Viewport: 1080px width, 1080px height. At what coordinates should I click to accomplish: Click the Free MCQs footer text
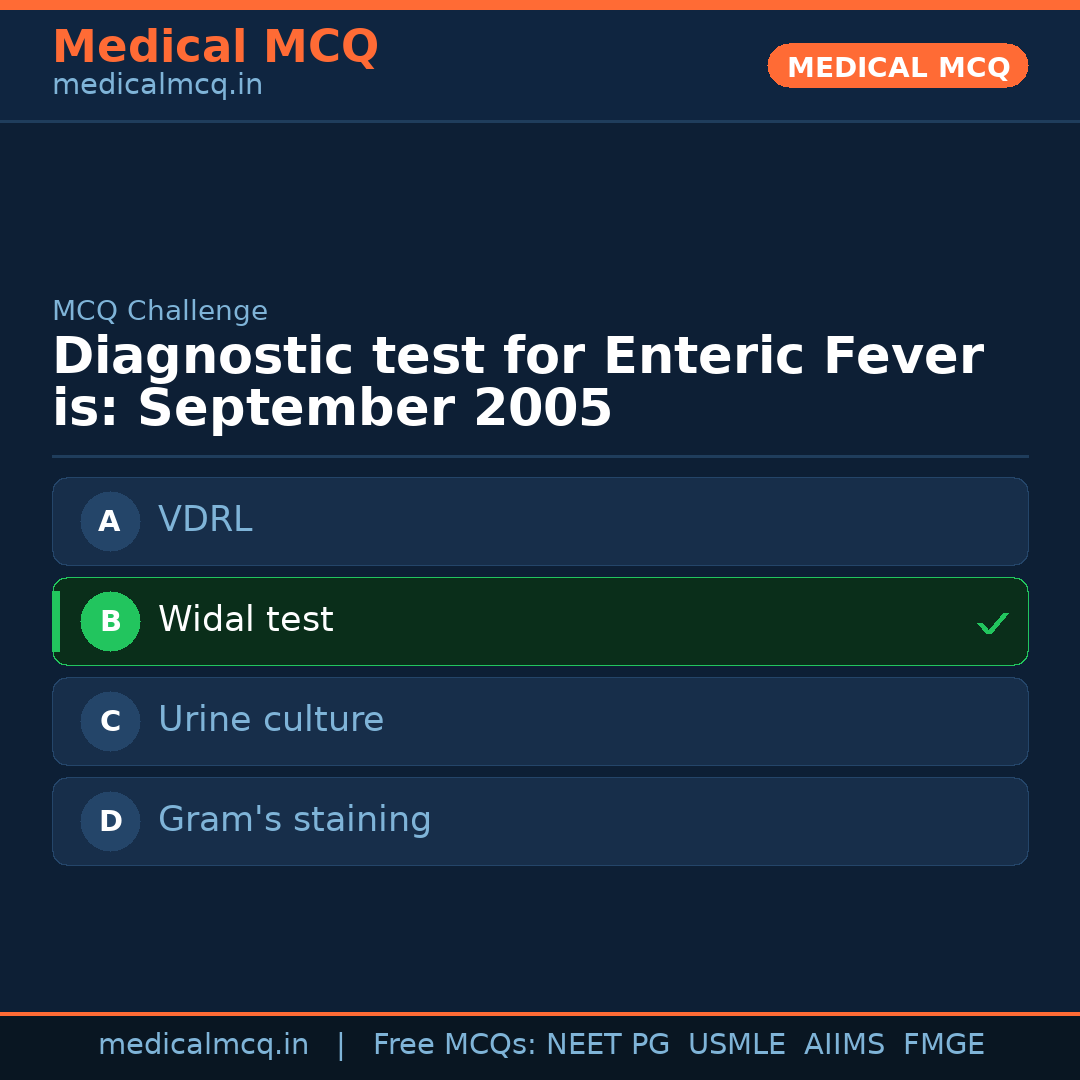(455, 1045)
